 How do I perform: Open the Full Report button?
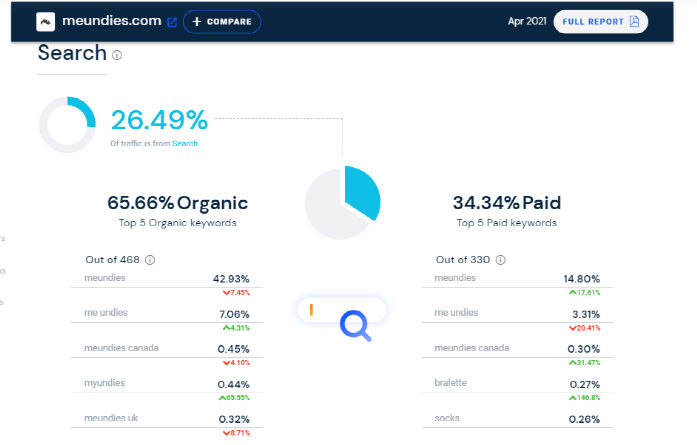[x=601, y=22]
